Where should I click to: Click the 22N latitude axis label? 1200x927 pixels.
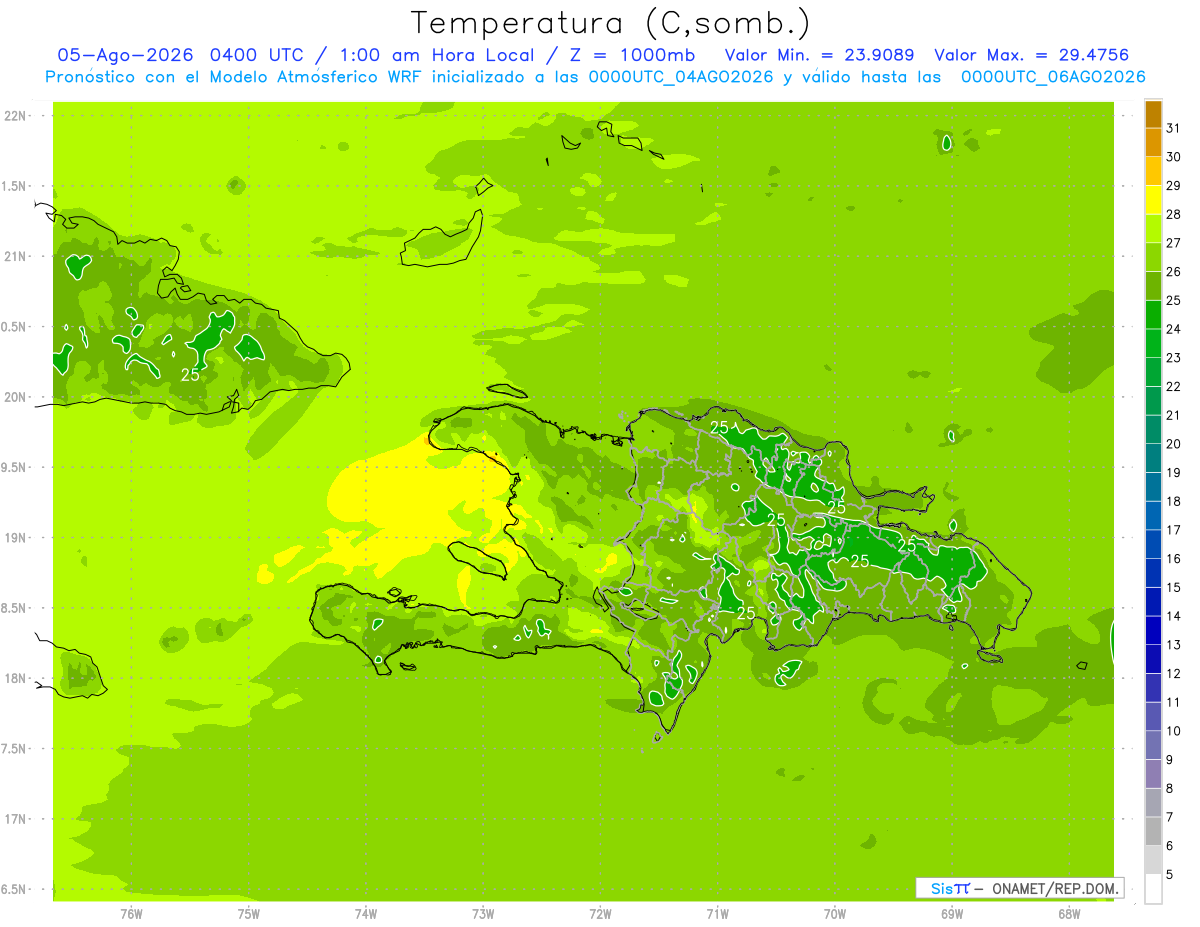(15, 116)
